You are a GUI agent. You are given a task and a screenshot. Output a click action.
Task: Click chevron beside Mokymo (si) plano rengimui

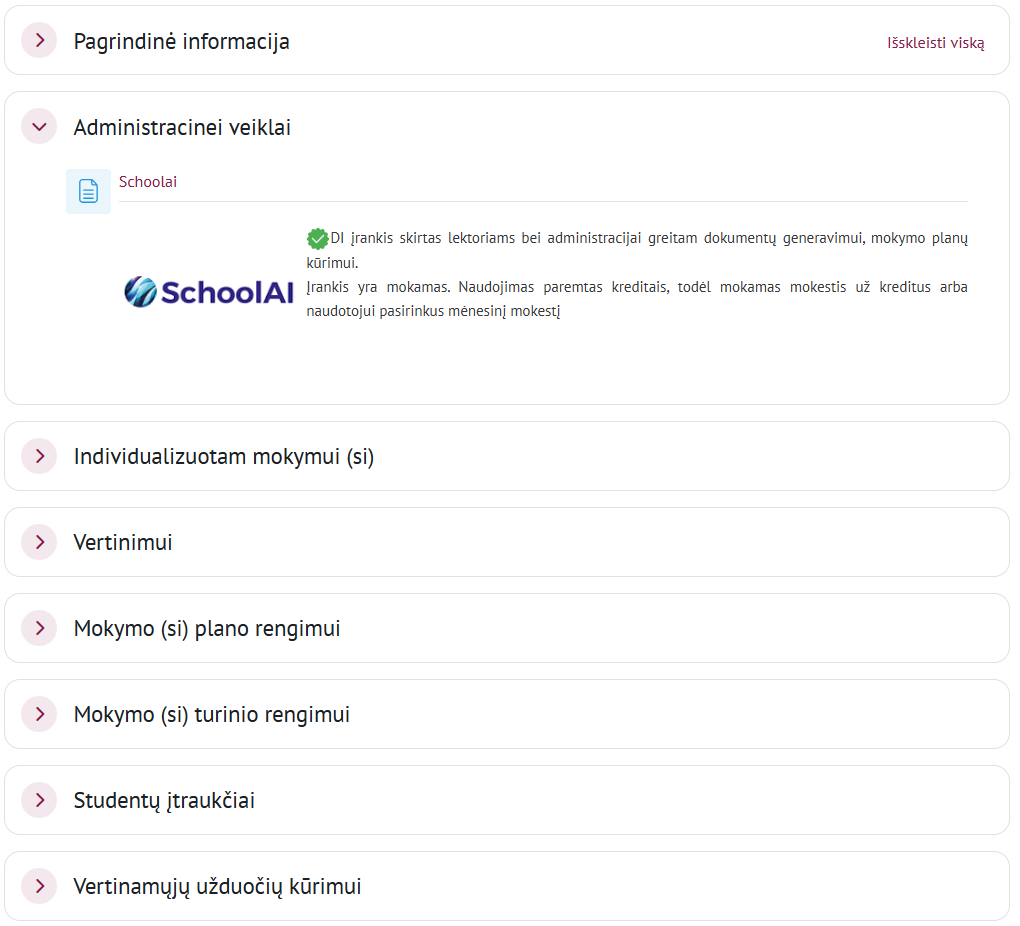pos(39,628)
